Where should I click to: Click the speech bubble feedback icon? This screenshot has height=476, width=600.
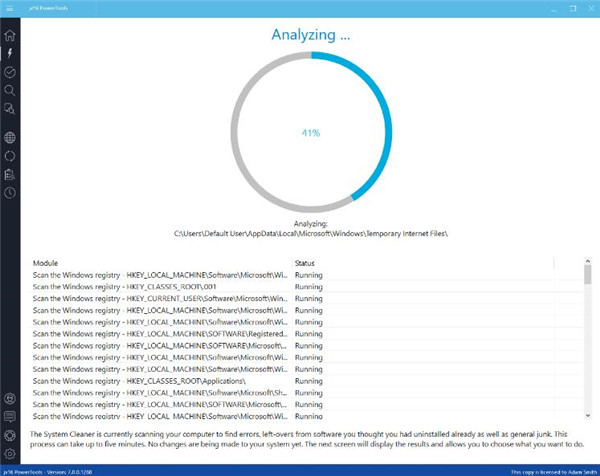click(x=10, y=416)
